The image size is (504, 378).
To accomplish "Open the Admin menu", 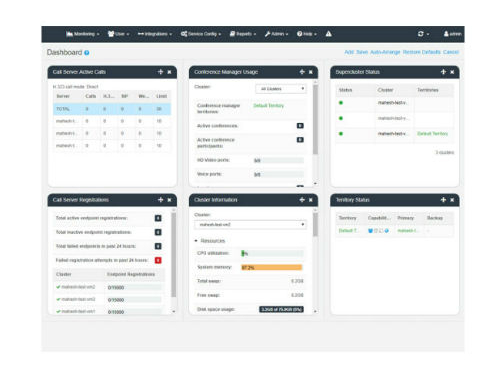I will coord(276,34).
